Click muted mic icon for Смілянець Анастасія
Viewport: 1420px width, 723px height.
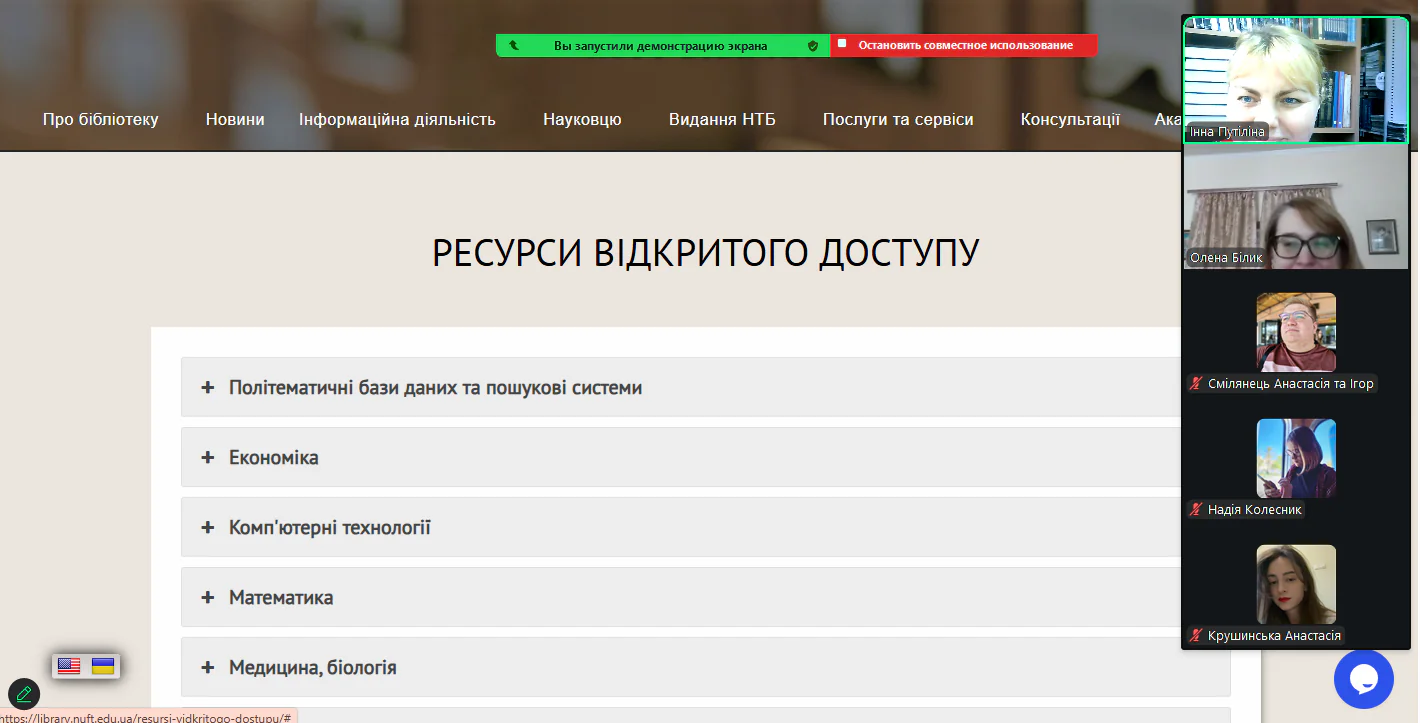click(1195, 384)
